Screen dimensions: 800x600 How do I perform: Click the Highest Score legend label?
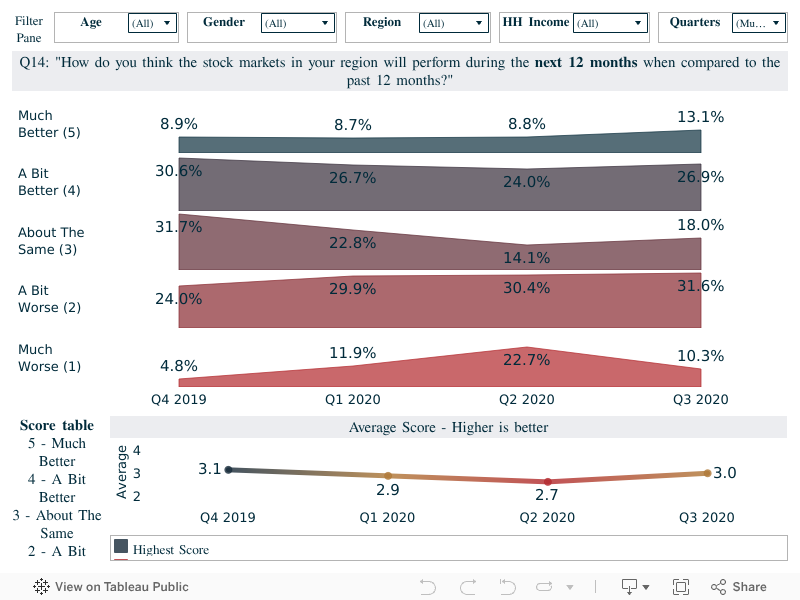171,549
